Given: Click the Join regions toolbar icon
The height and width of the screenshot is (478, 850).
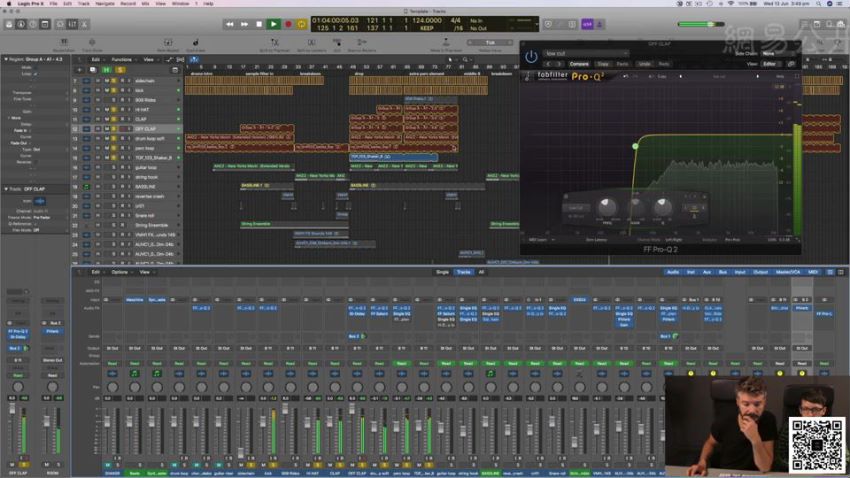Looking at the screenshot, I should pyautogui.click(x=337, y=44).
